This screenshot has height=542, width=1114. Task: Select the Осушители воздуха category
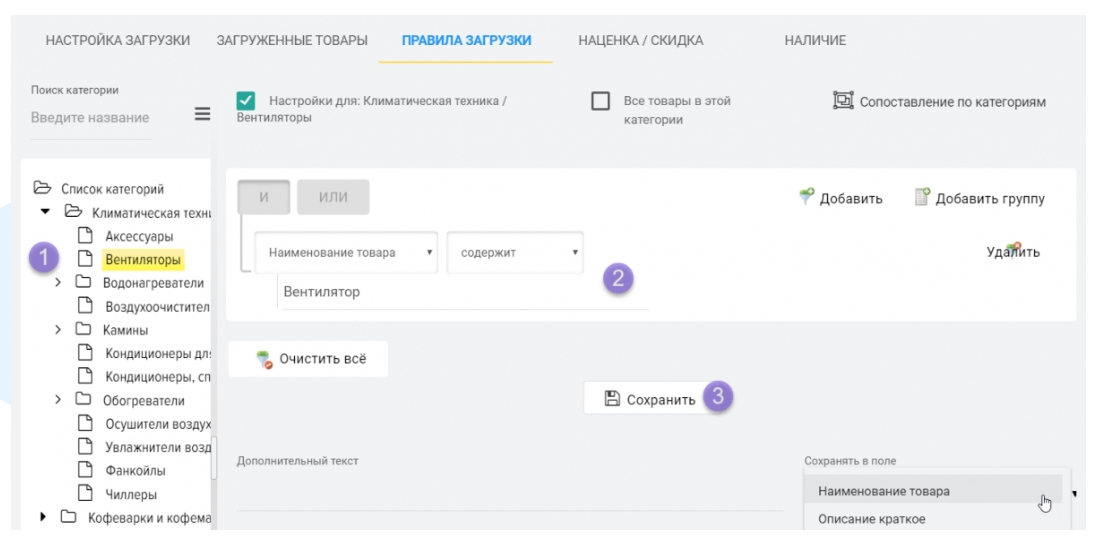[x=158, y=424]
